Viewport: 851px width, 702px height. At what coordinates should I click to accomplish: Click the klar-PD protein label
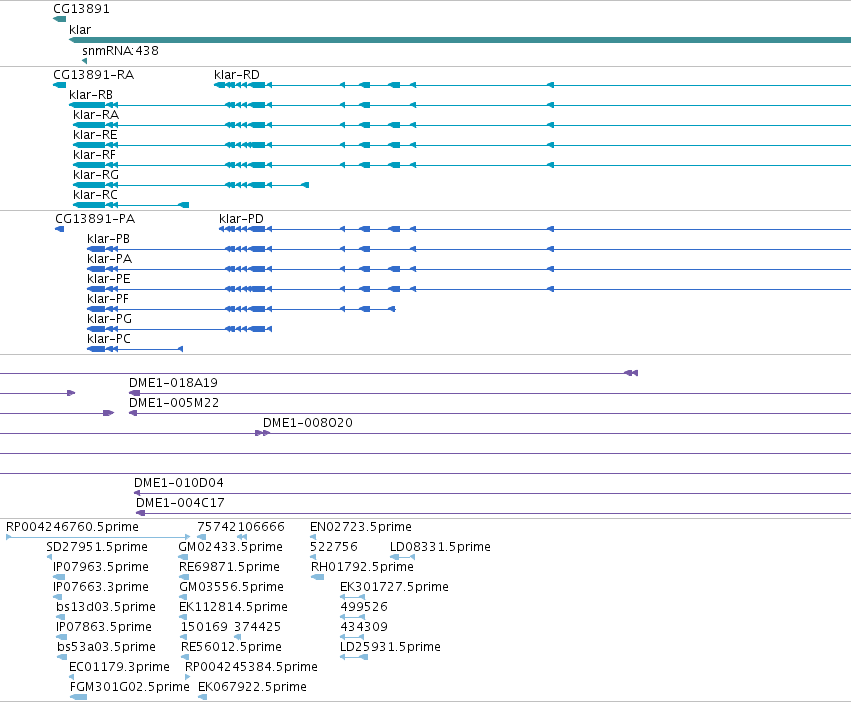coord(241,219)
